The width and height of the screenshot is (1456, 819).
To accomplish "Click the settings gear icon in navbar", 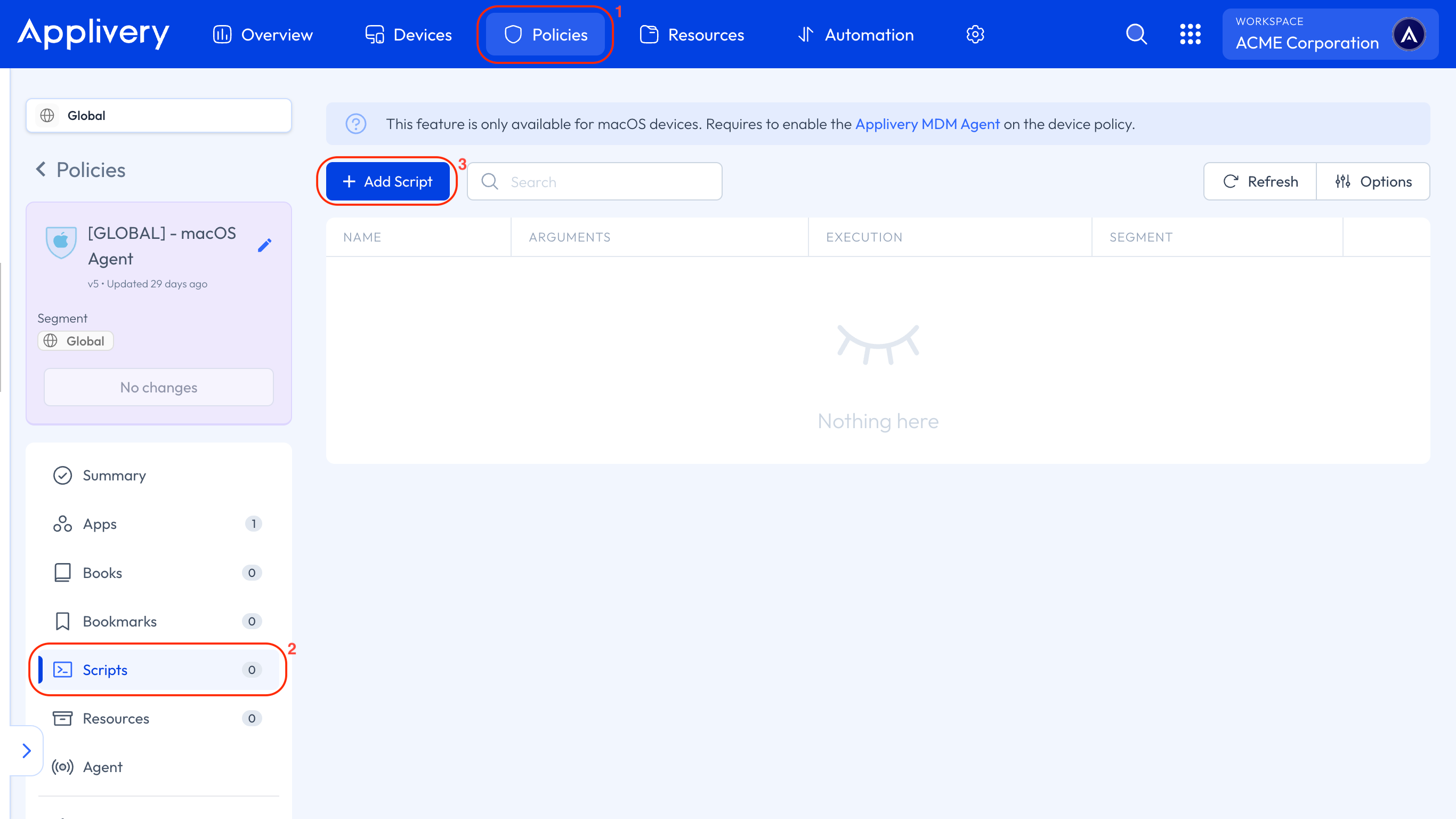I will 975,35.
